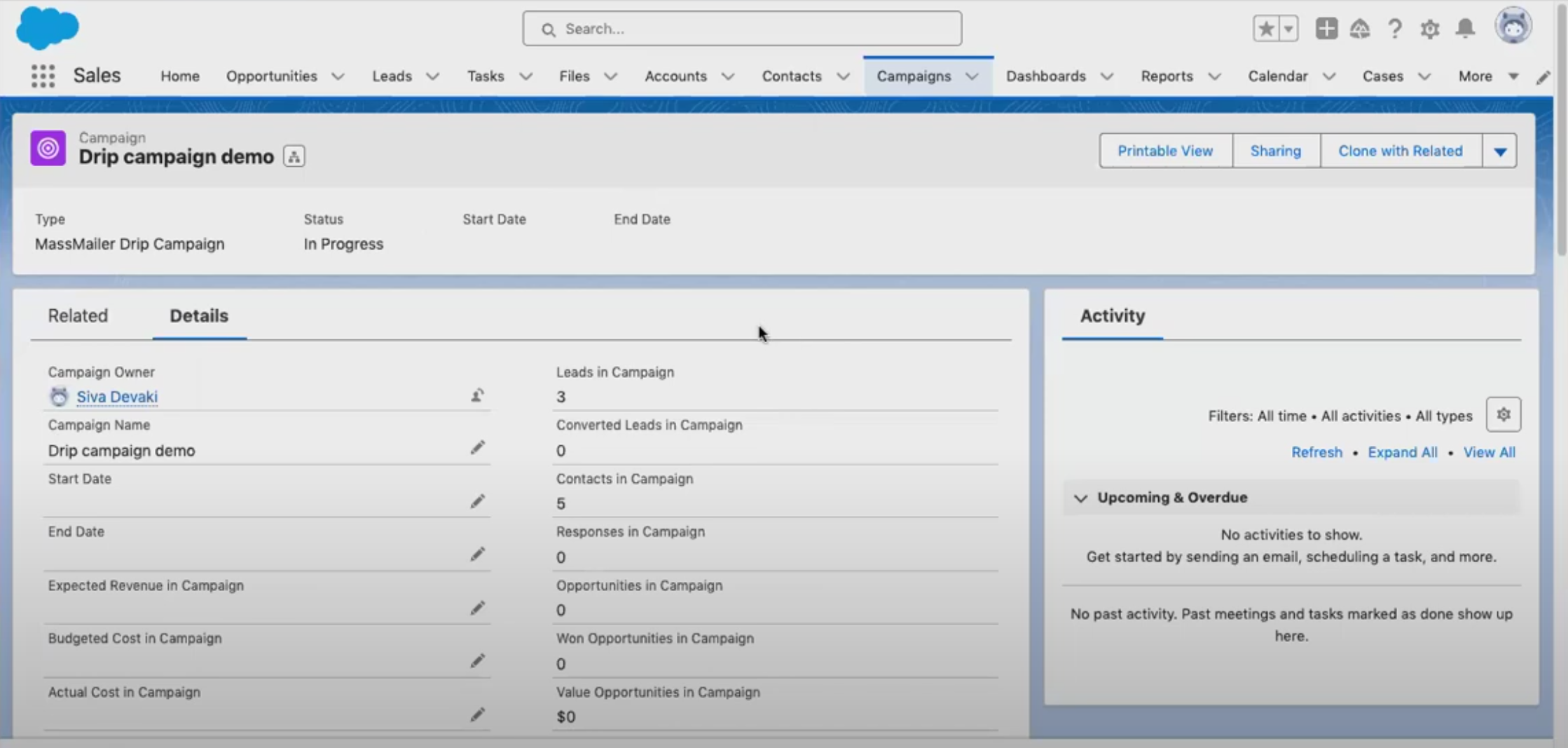Switch to the Related tab
This screenshot has height=748, width=1568.
coord(78,315)
